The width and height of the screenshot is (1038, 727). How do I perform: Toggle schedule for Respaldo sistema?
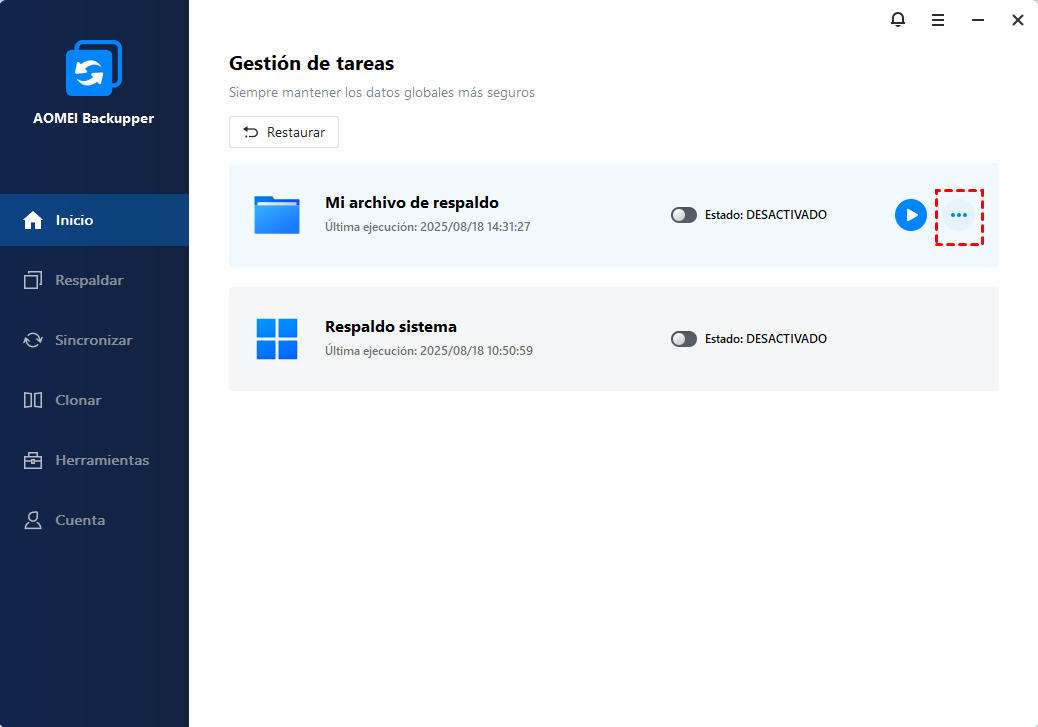[x=684, y=339]
